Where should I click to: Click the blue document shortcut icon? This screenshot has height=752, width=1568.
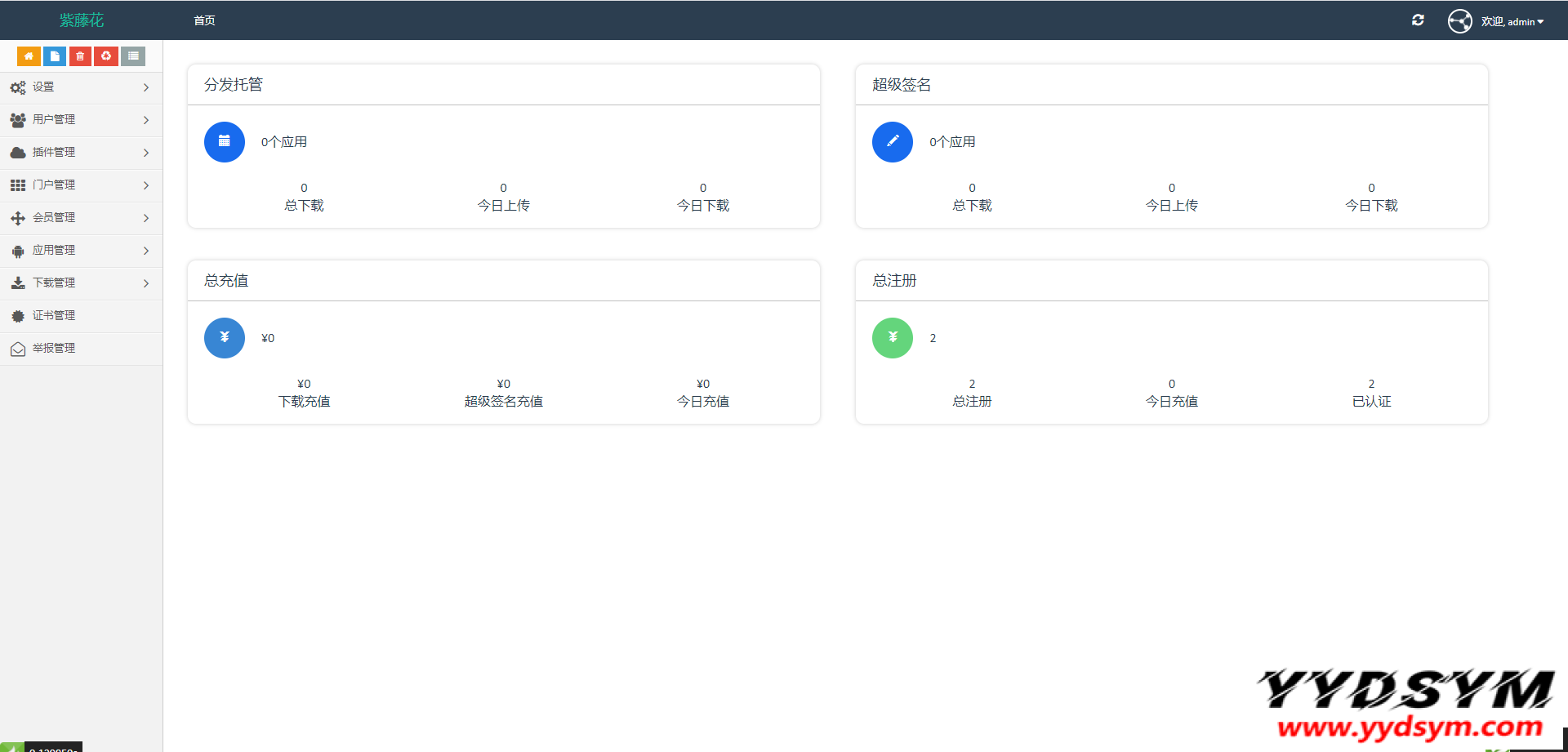55,56
